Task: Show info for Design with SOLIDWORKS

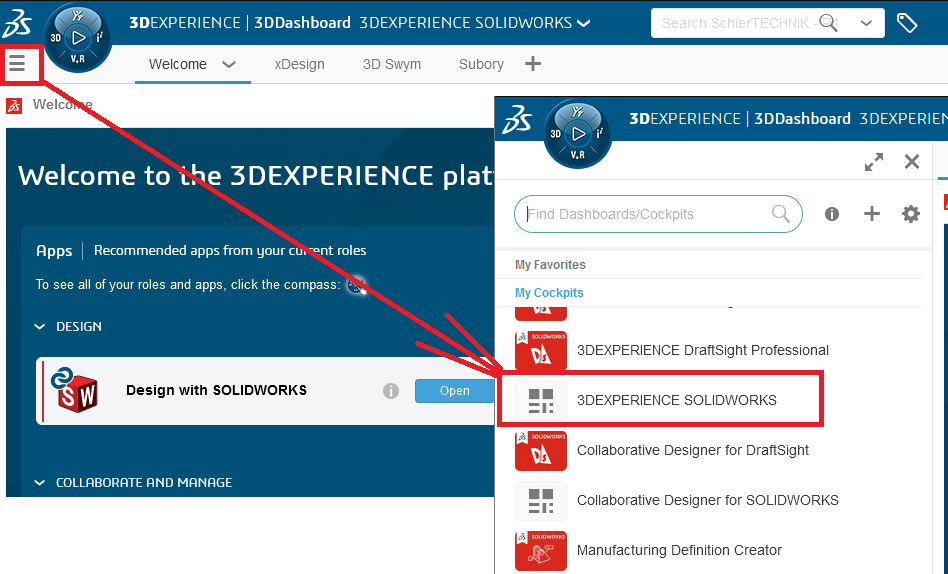Action: 391,391
